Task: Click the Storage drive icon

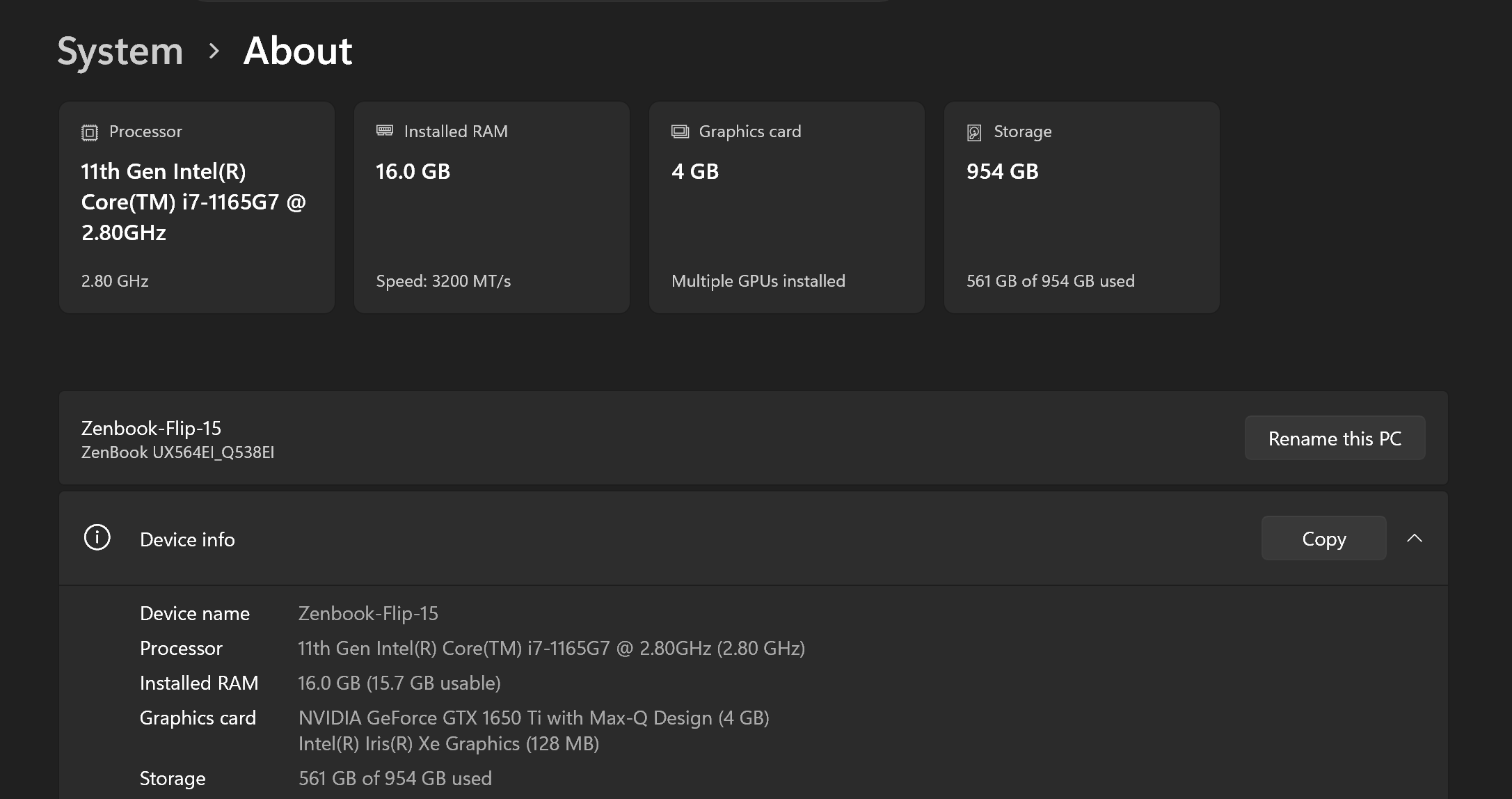Action: (x=974, y=132)
